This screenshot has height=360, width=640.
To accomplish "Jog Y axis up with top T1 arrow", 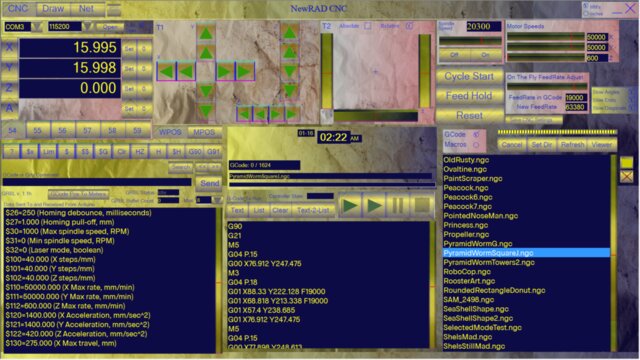I will [x=206, y=33].
